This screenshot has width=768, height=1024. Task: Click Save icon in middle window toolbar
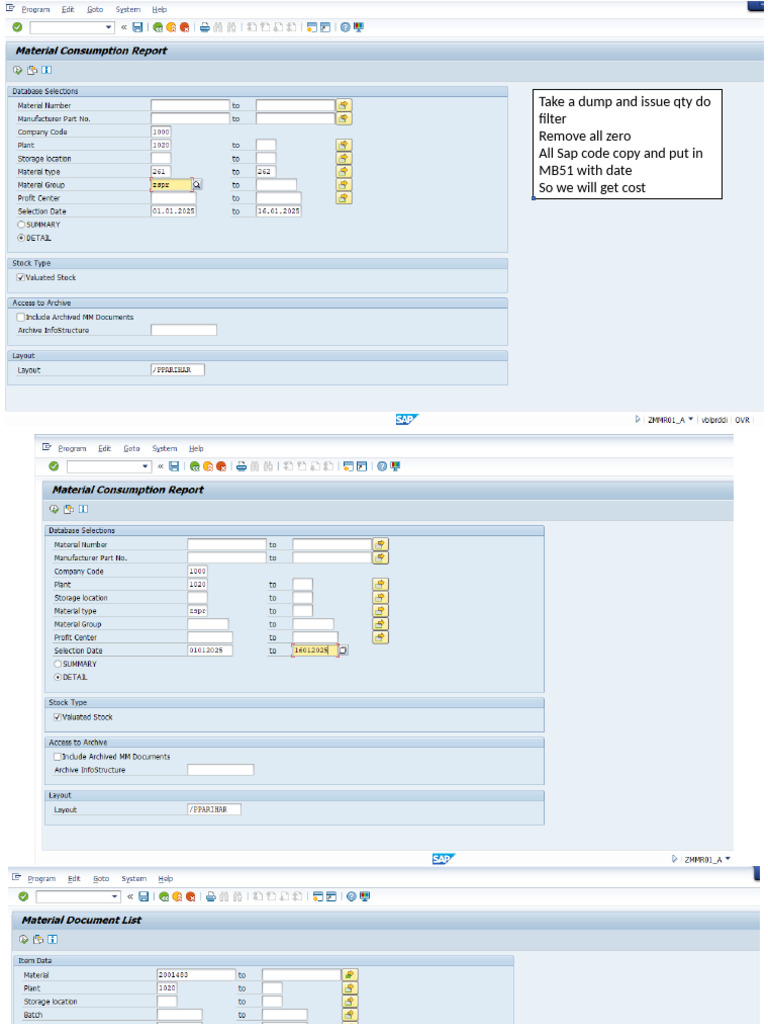pos(174,466)
